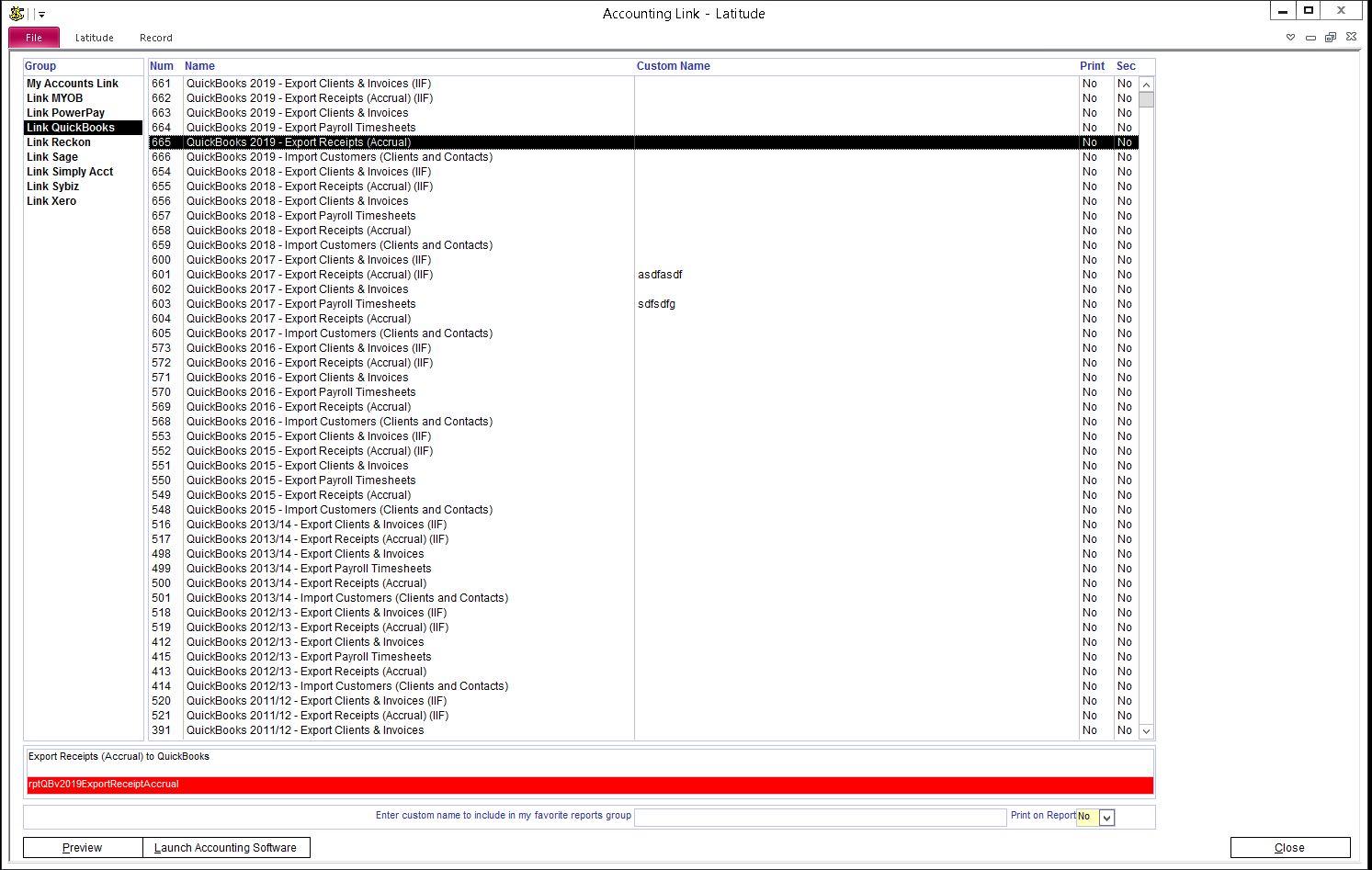
Task: Open the Print on Report dropdown
Action: pyautogui.click(x=1106, y=818)
